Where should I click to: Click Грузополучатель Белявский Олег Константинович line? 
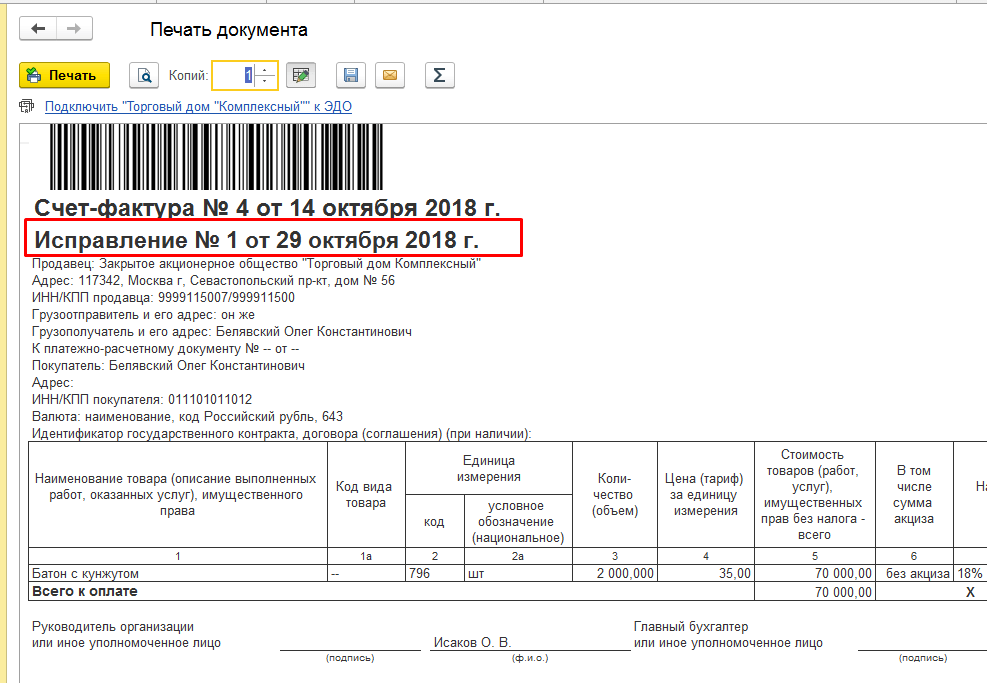pyautogui.click(x=222, y=332)
